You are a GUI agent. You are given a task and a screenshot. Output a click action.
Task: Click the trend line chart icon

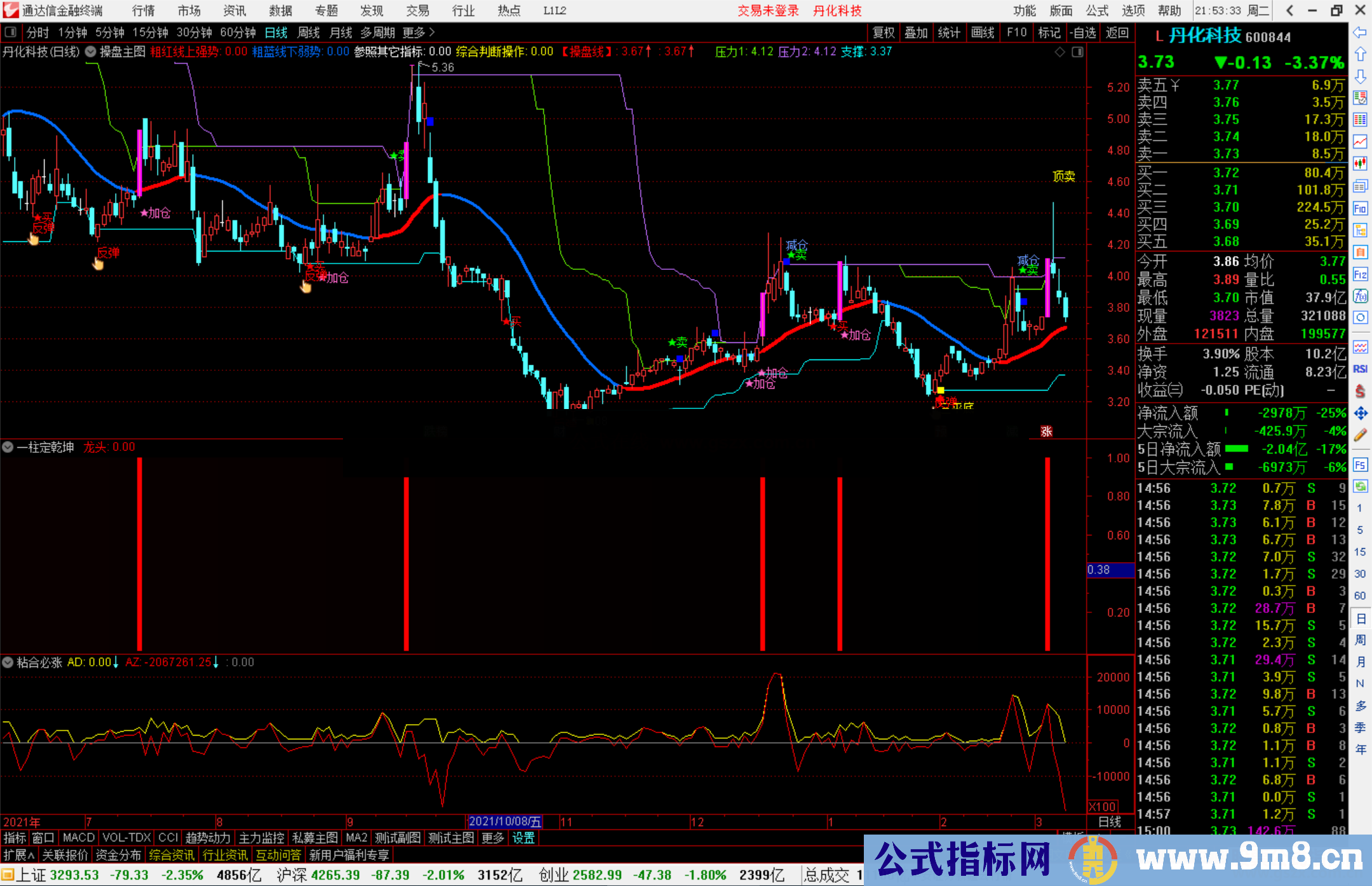pyautogui.click(x=1360, y=141)
